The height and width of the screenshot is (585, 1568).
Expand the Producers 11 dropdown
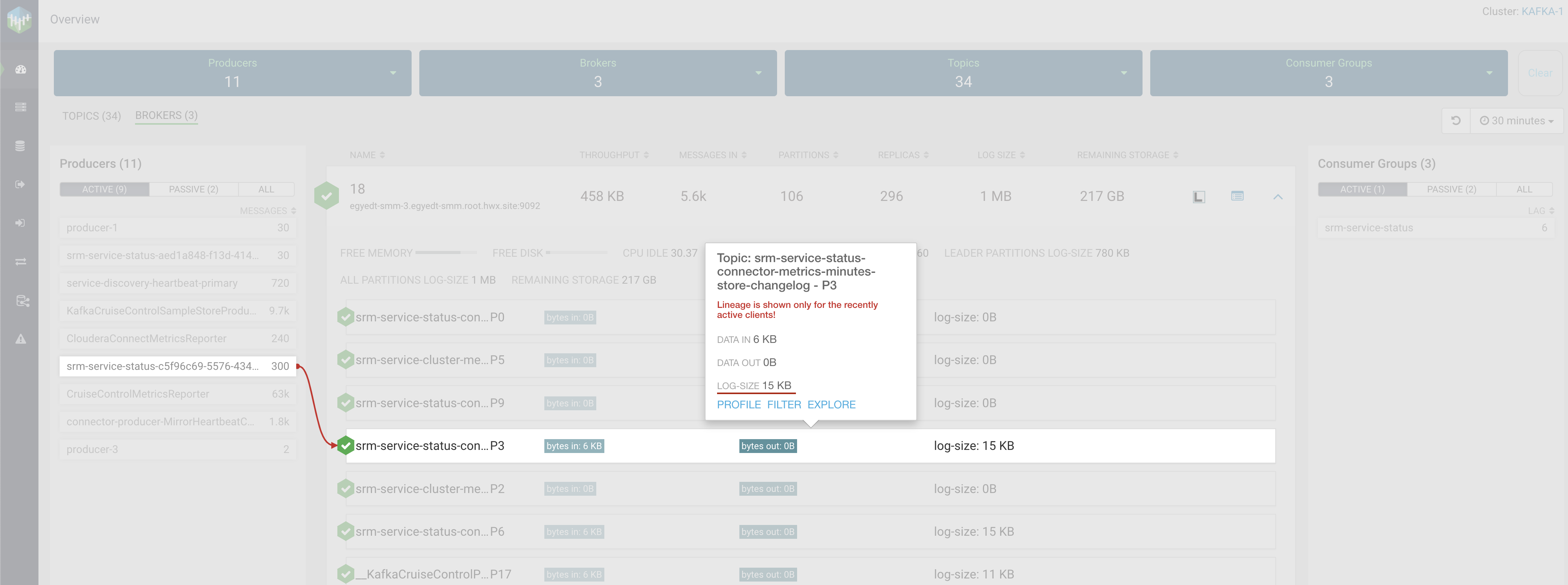pos(393,73)
